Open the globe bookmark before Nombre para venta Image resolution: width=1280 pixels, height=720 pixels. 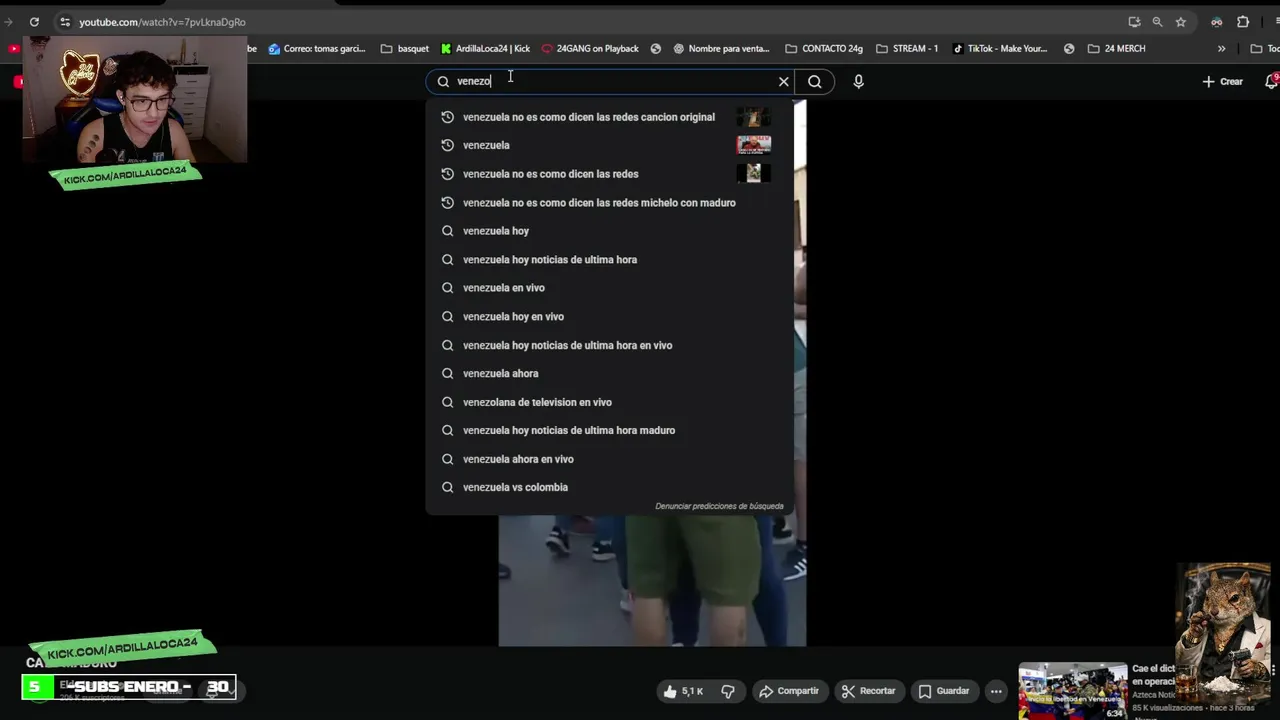tap(656, 48)
